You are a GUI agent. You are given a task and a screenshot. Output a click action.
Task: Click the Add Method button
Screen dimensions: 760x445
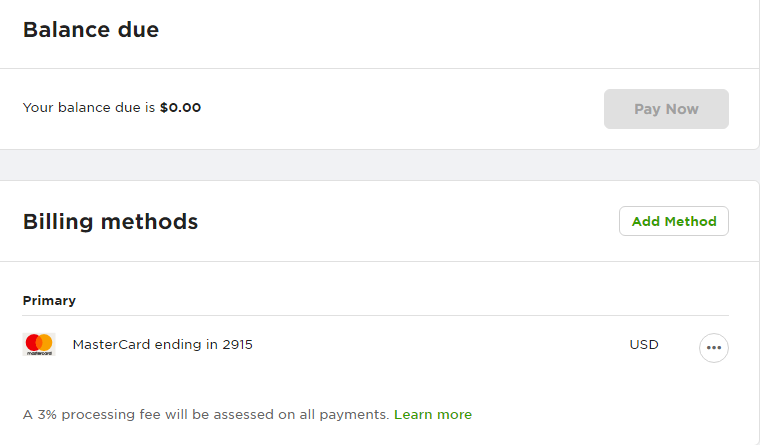(673, 221)
